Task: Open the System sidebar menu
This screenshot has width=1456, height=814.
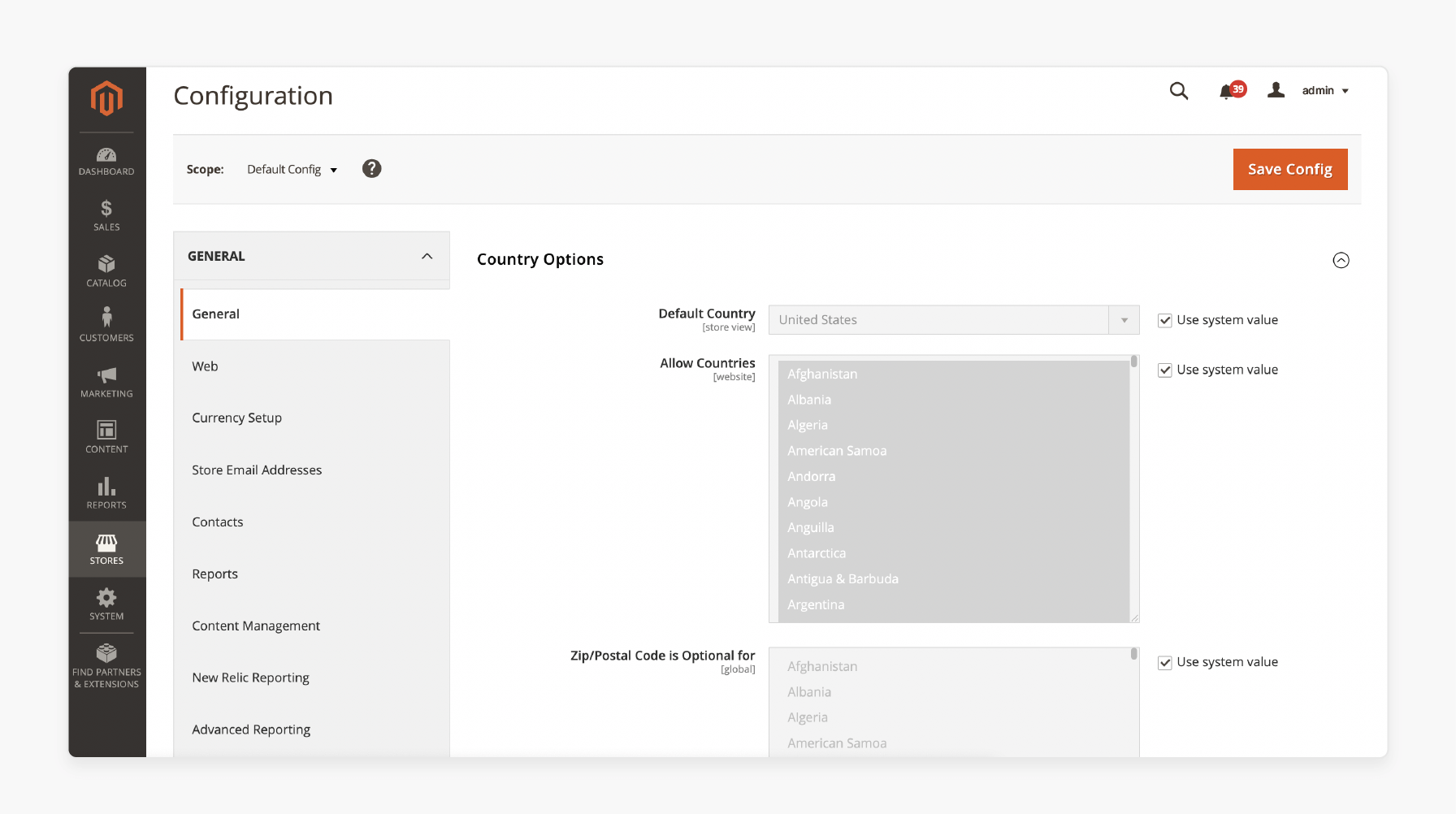Action: pyautogui.click(x=106, y=604)
